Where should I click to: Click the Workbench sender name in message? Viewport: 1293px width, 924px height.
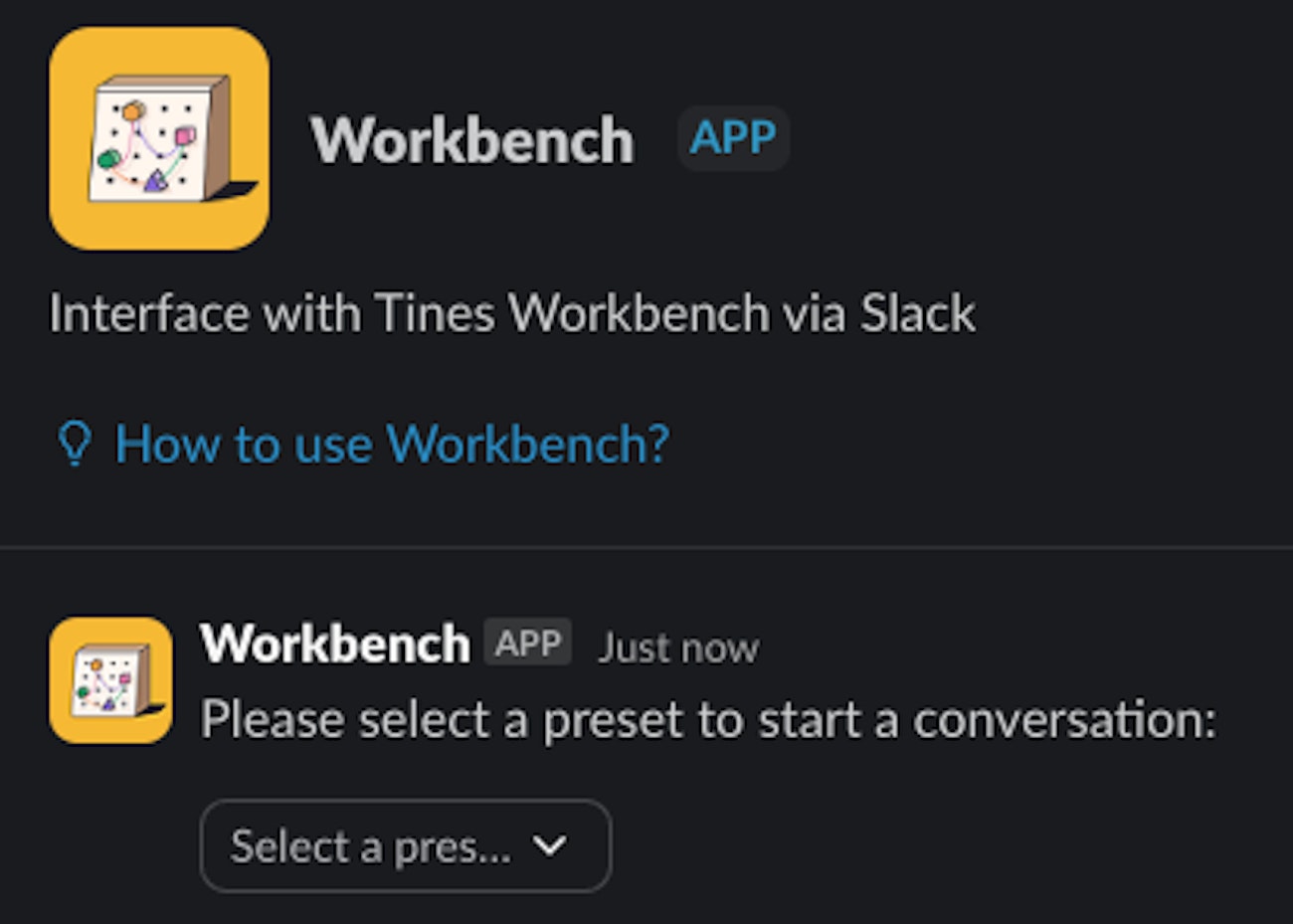(x=335, y=645)
